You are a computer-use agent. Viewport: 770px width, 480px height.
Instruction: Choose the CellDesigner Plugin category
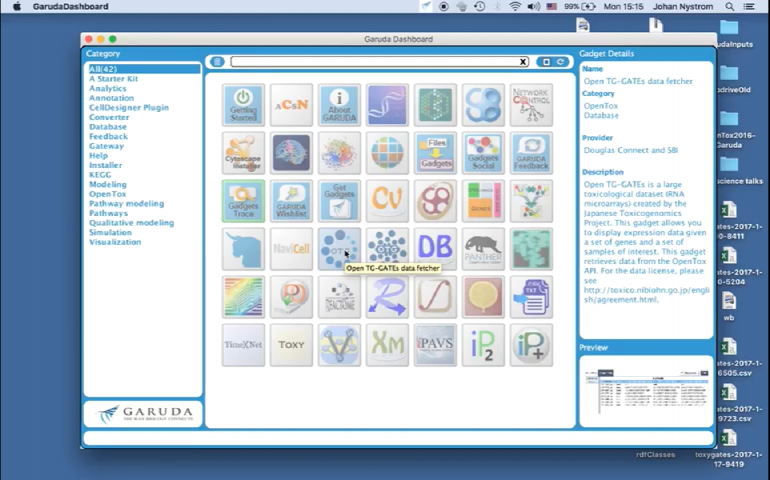(x=129, y=108)
